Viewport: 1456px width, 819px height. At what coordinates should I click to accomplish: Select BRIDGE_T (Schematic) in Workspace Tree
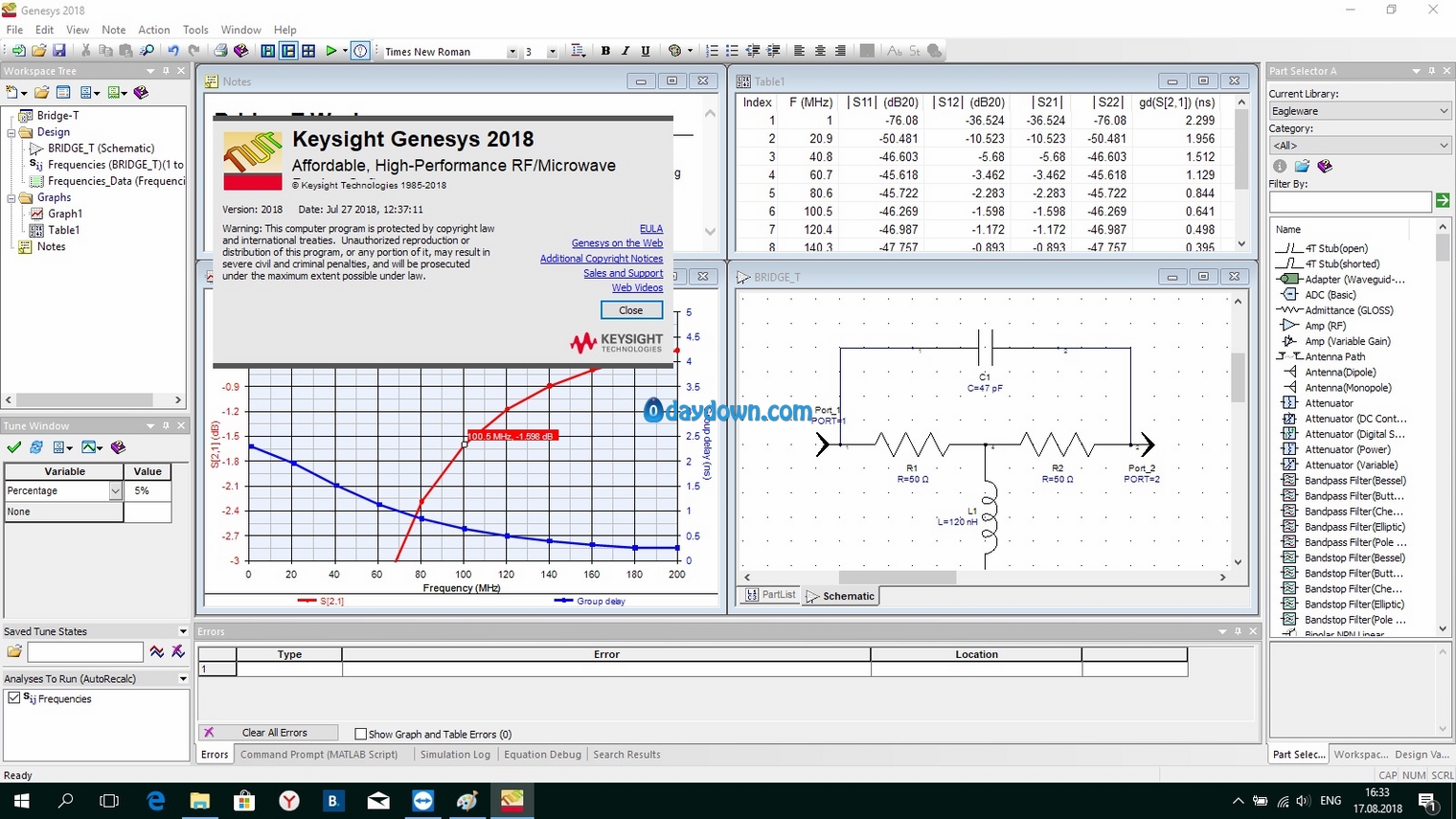pos(101,148)
